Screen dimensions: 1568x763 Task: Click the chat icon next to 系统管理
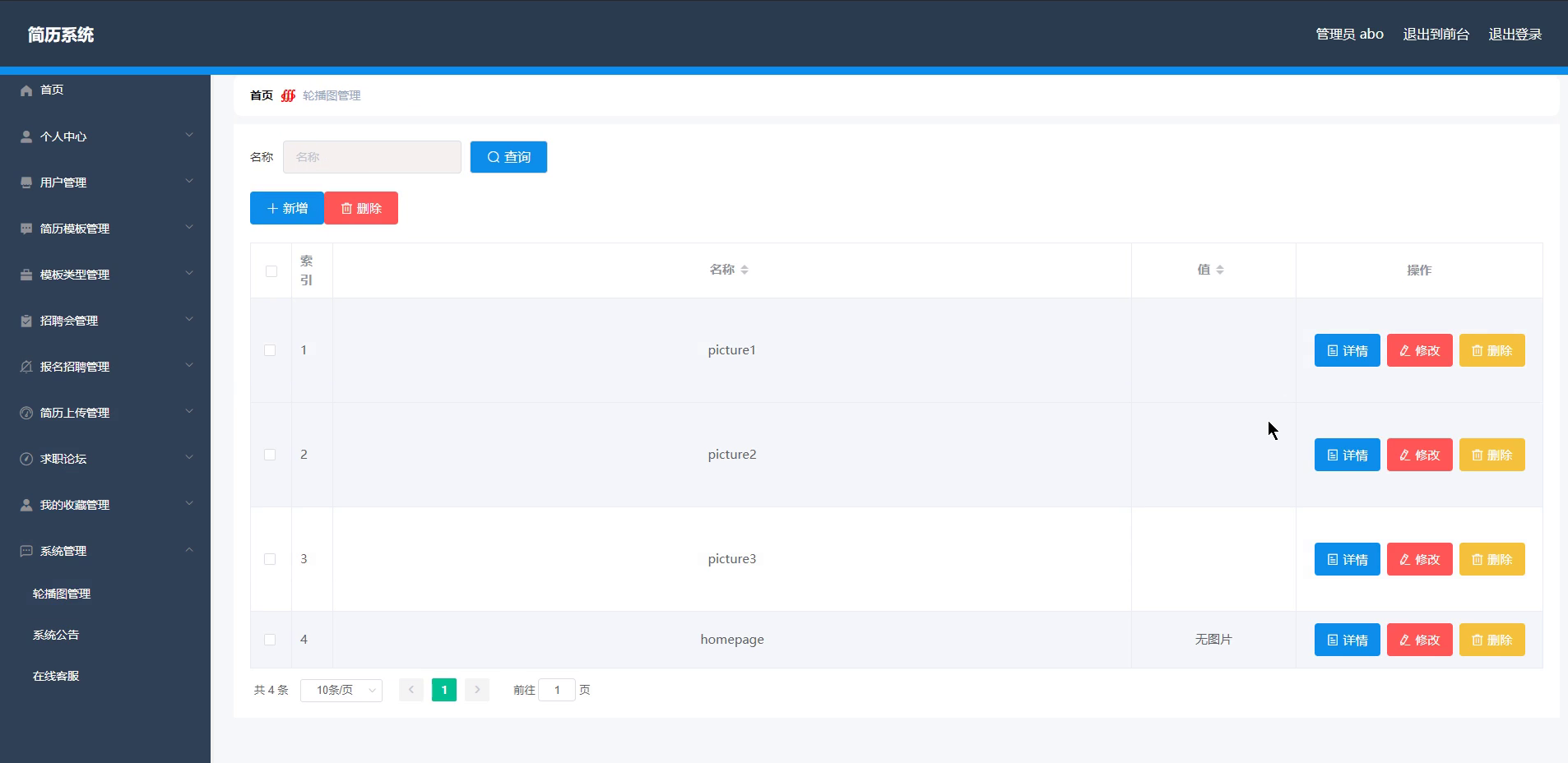click(x=26, y=551)
